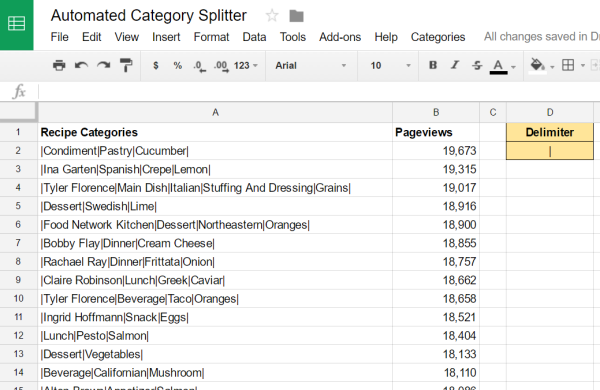This screenshot has height=390, width=600.
Task: Toggle italic formatting
Action: coord(455,65)
